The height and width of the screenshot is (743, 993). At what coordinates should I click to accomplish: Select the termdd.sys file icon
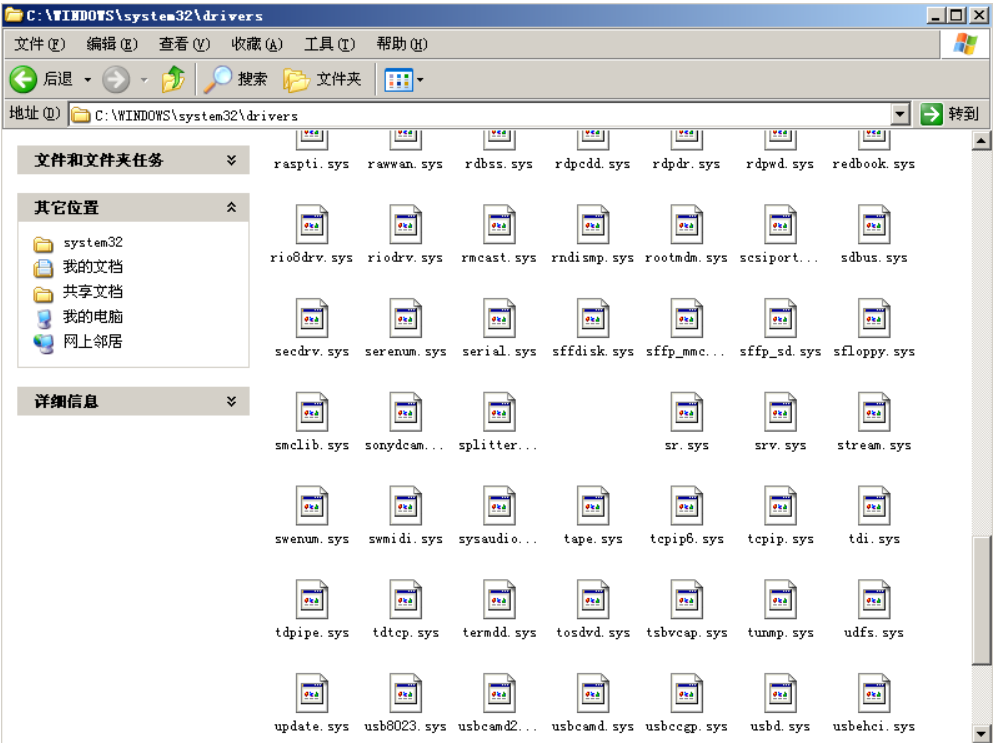[x=499, y=600]
